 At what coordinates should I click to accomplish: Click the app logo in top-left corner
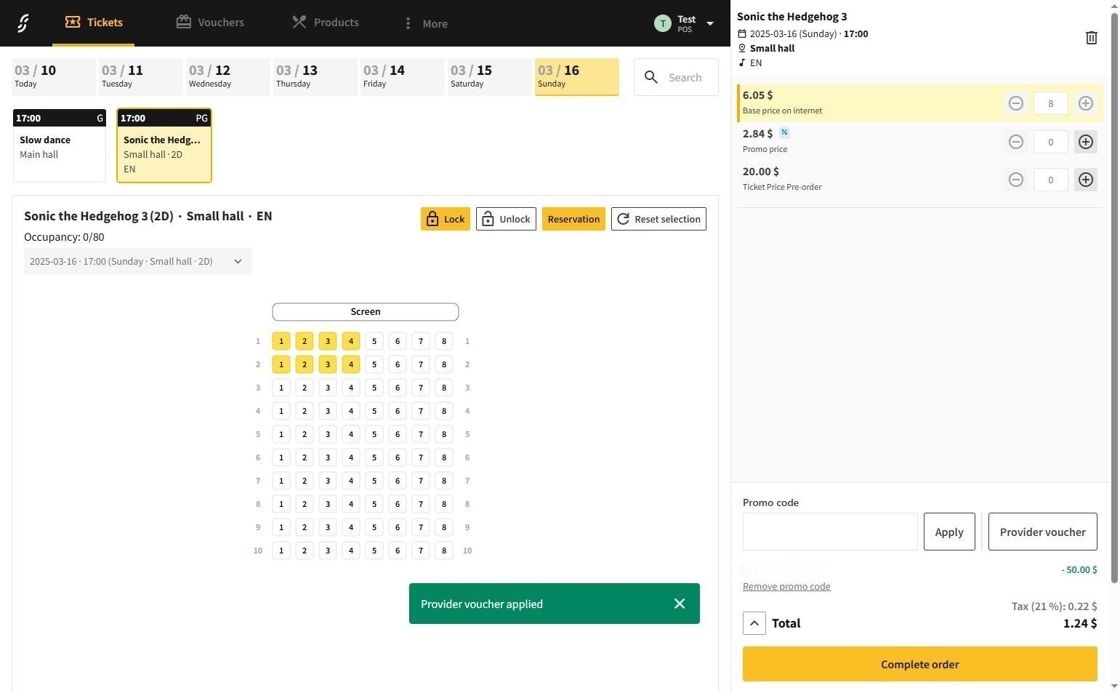(23, 23)
